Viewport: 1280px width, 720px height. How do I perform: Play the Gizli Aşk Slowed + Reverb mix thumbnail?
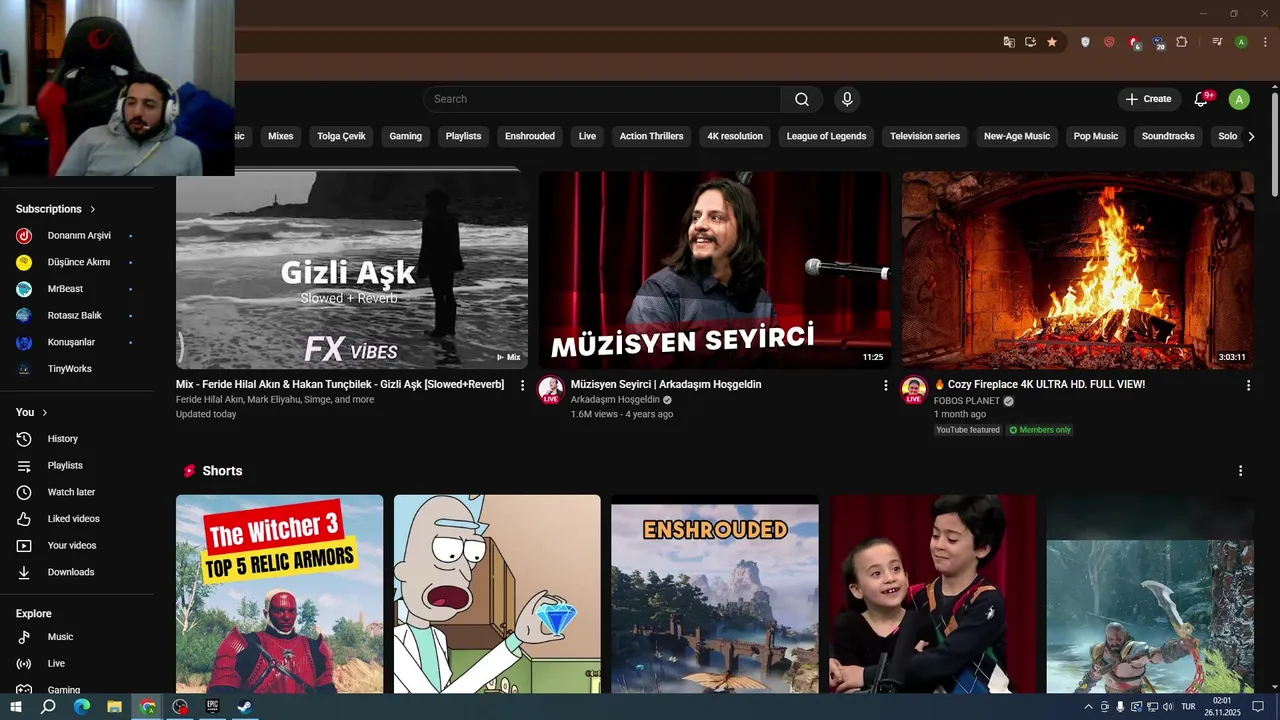click(352, 270)
